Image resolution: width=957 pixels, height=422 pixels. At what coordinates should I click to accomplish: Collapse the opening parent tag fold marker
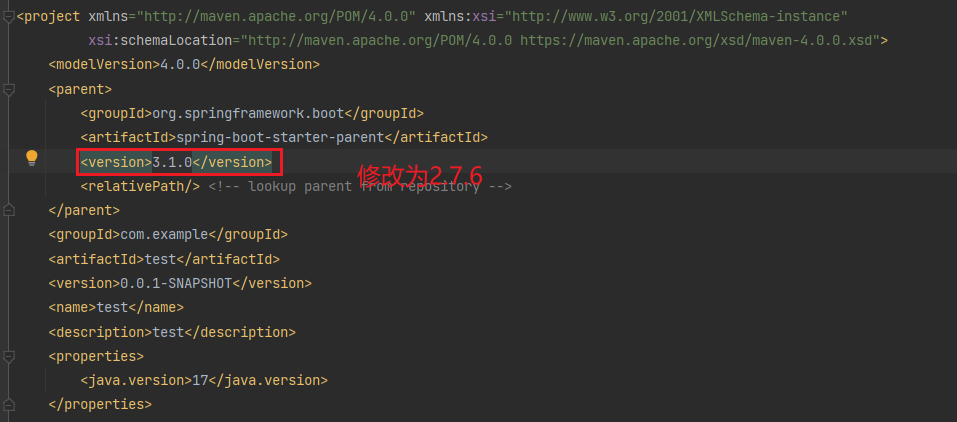click(8, 90)
